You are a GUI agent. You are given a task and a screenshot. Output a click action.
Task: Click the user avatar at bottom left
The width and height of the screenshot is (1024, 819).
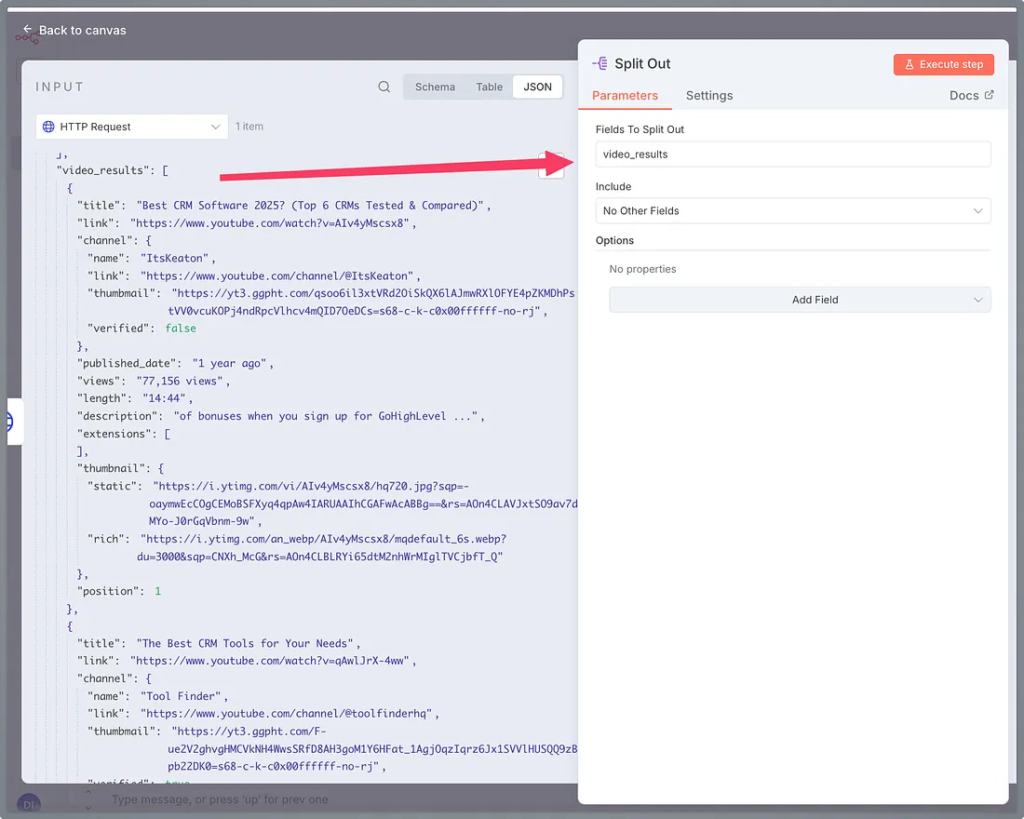click(x=30, y=802)
